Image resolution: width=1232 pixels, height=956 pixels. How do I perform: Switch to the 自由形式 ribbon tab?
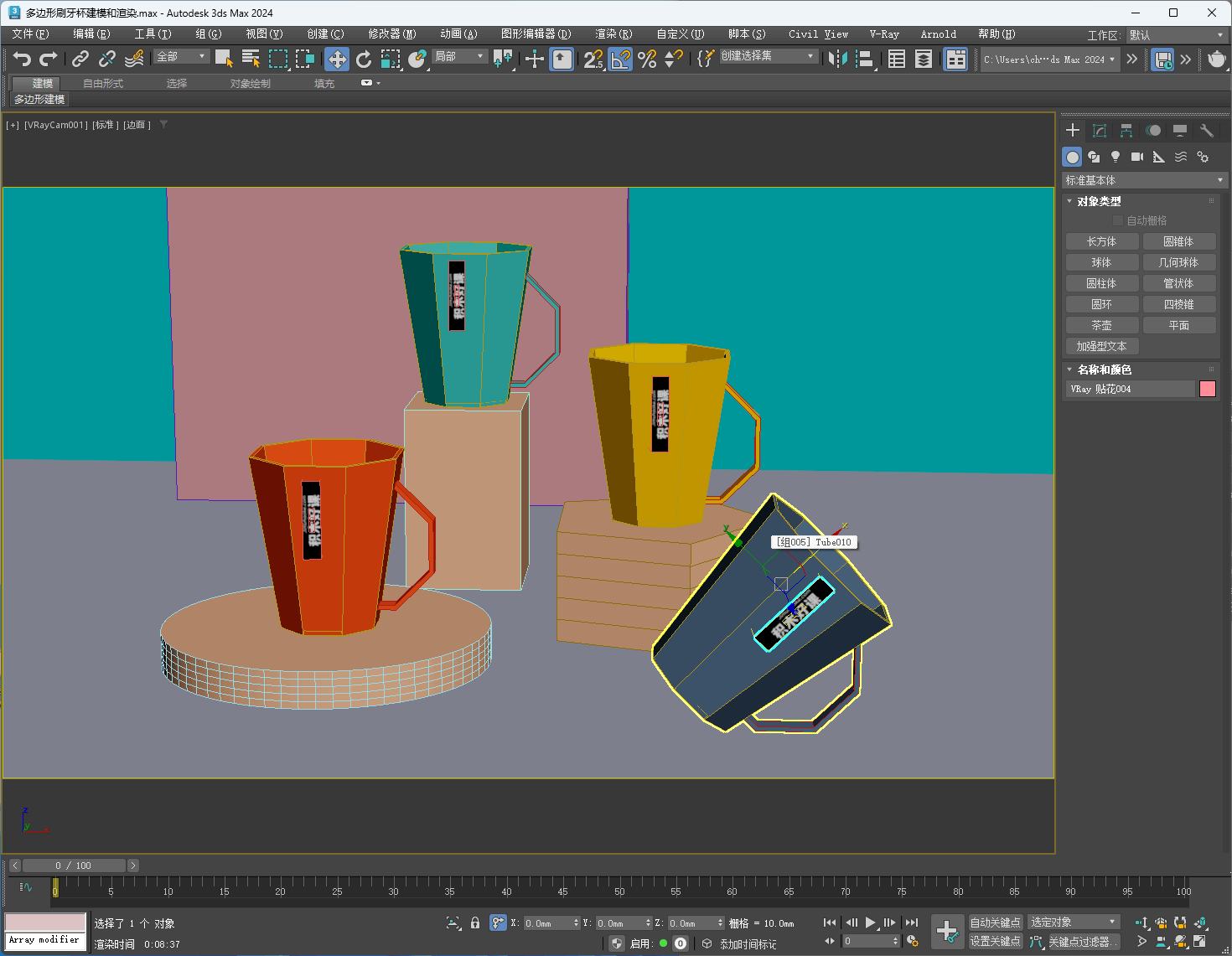click(x=103, y=84)
